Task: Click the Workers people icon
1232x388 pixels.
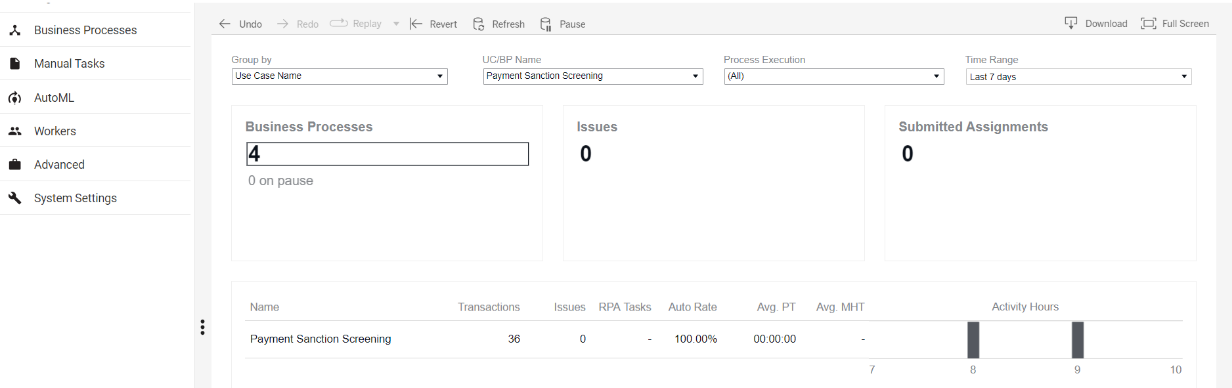Action: coord(15,131)
